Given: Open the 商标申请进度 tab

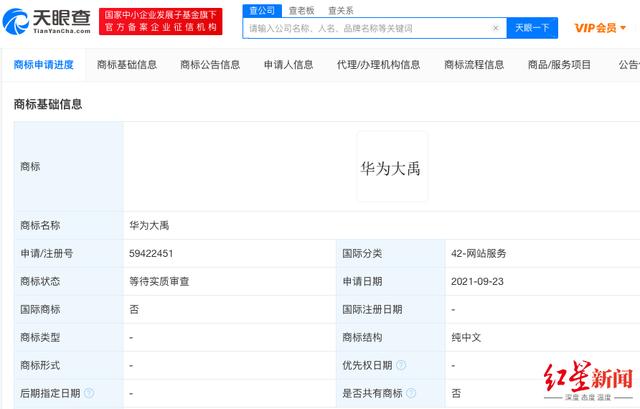Looking at the screenshot, I should [x=44, y=65].
